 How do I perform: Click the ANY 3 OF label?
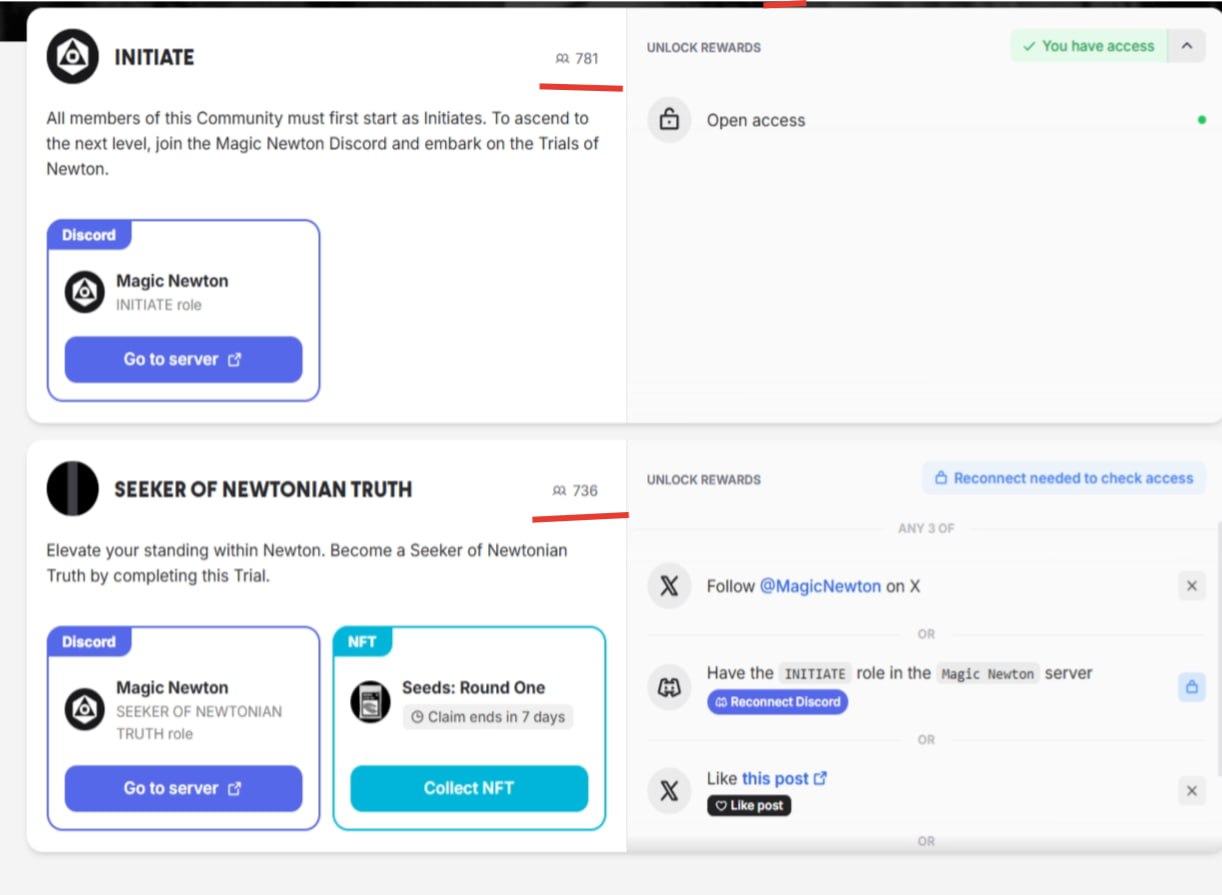[x=926, y=528]
